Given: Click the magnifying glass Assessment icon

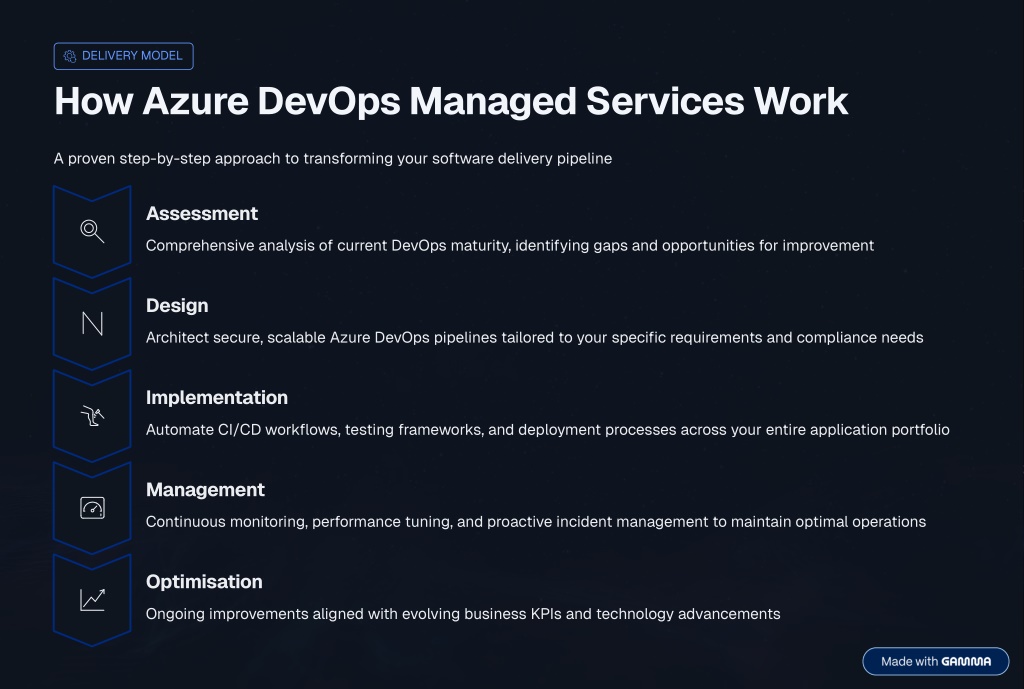Looking at the screenshot, I should pos(92,231).
